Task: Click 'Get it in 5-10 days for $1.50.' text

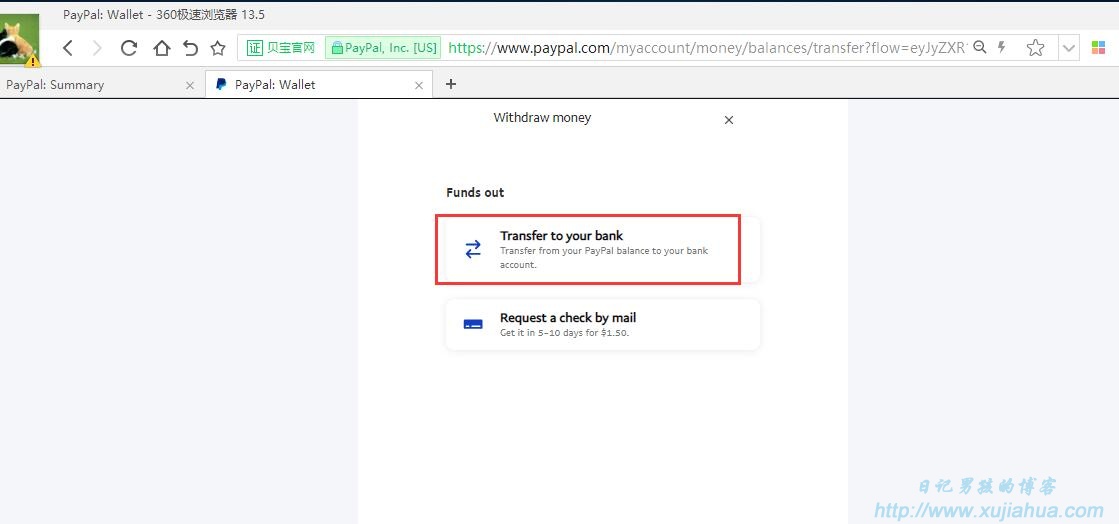Action: point(564,333)
